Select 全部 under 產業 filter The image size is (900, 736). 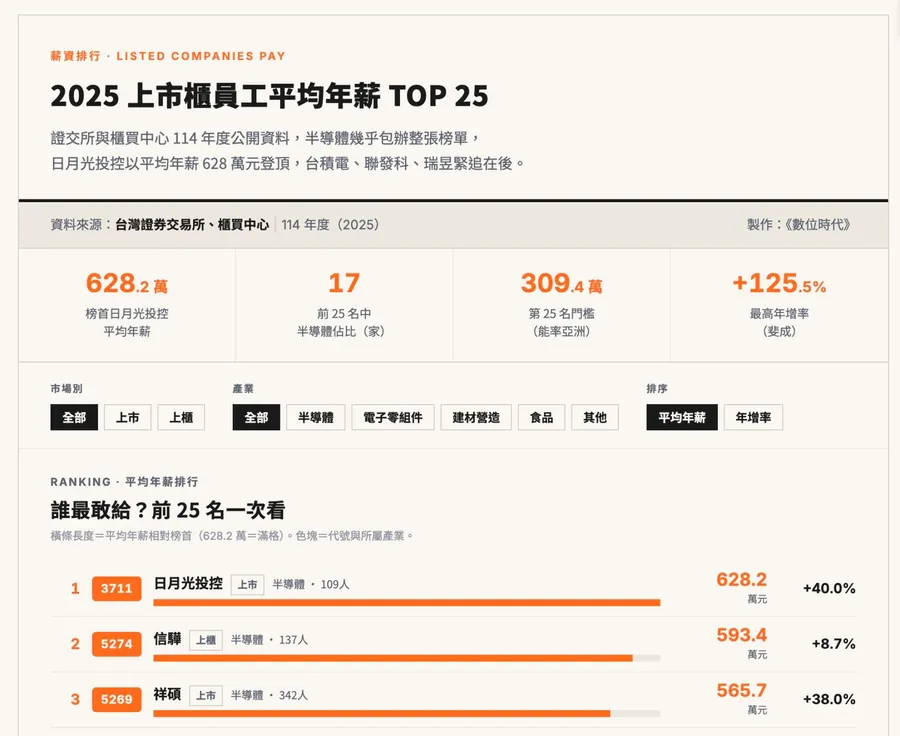click(x=256, y=417)
